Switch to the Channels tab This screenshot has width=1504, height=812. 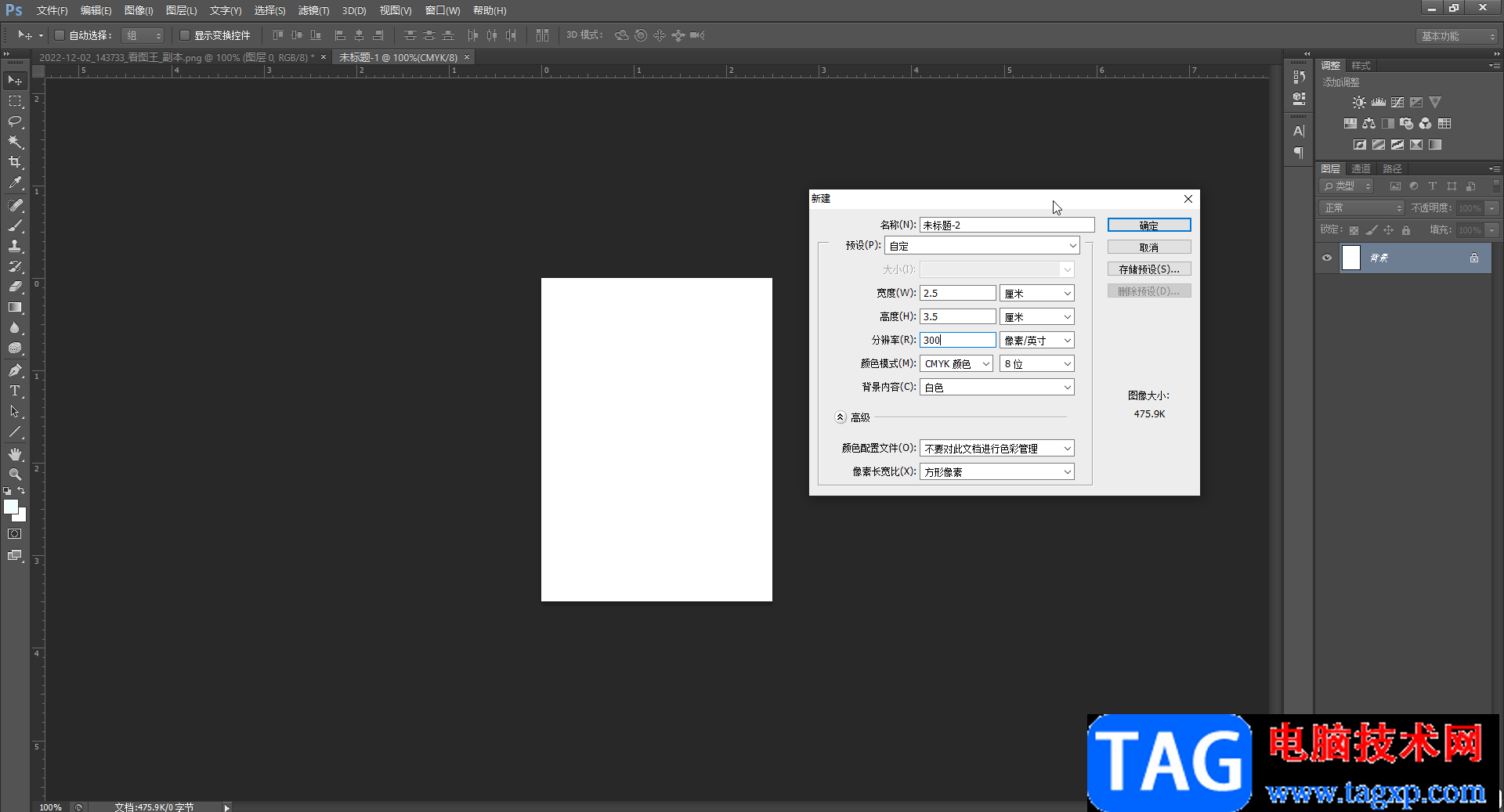(1361, 168)
